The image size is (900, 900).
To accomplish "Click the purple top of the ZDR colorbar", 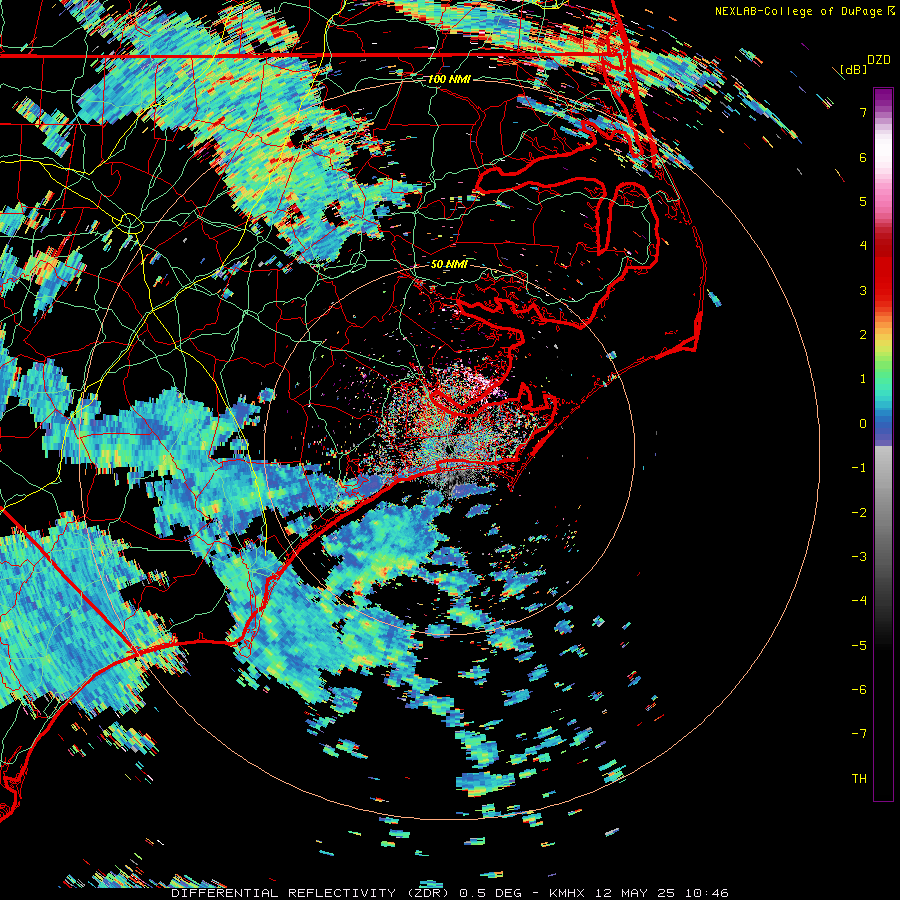I will [883, 98].
